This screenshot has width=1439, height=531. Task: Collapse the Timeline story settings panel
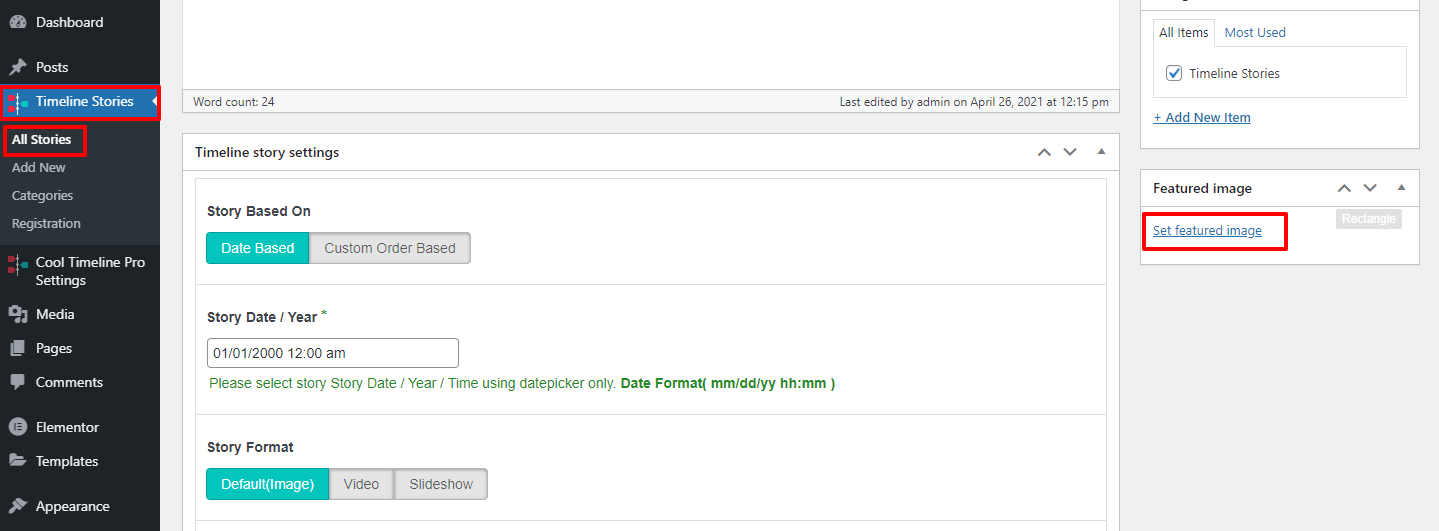(x=1101, y=152)
